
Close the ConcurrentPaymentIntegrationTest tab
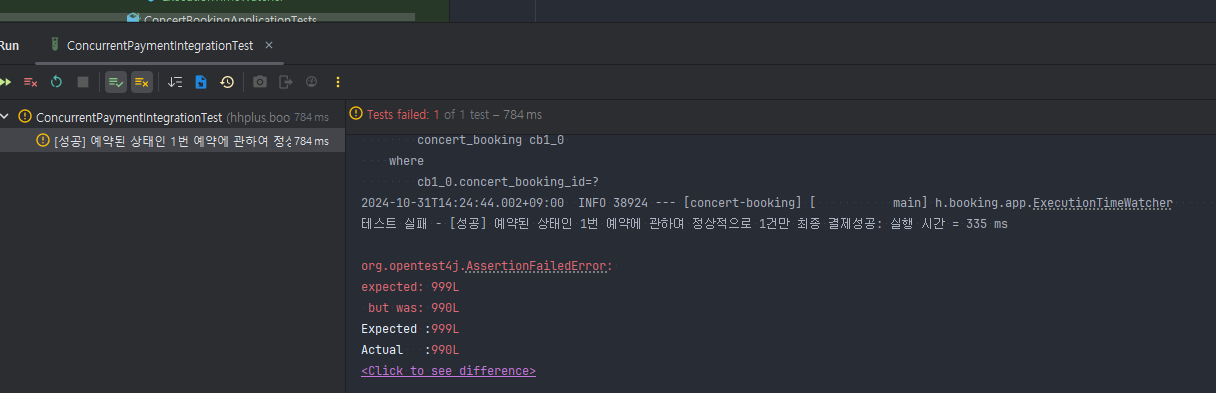coord(269,46)
